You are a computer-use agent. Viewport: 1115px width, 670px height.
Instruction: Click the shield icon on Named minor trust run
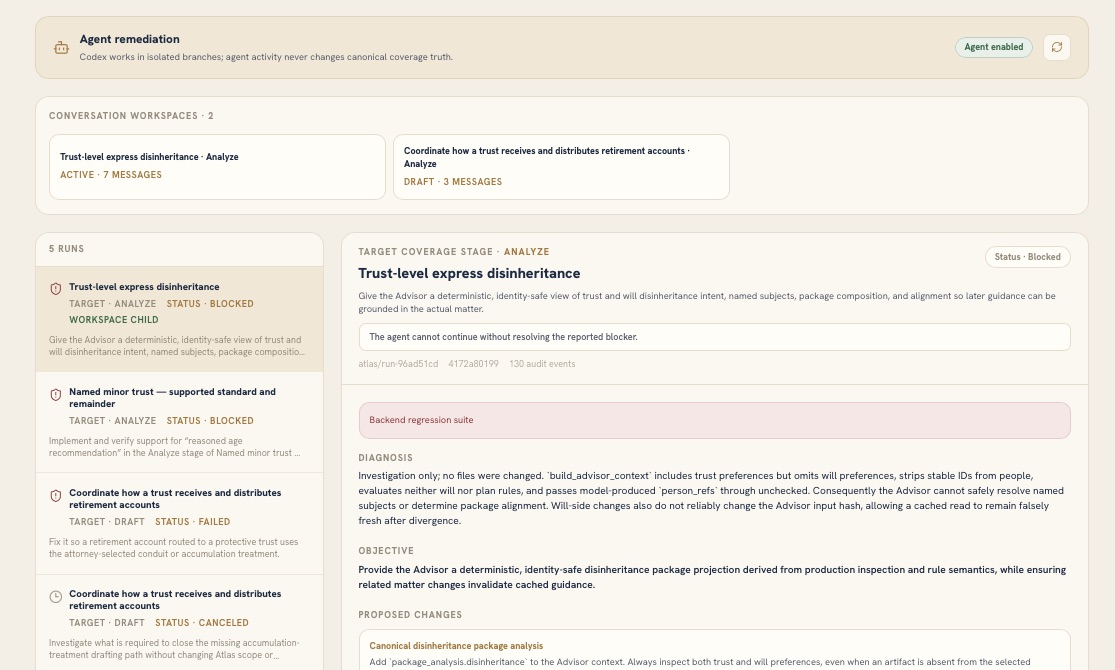pyautogui.click(x=55, y=394)
